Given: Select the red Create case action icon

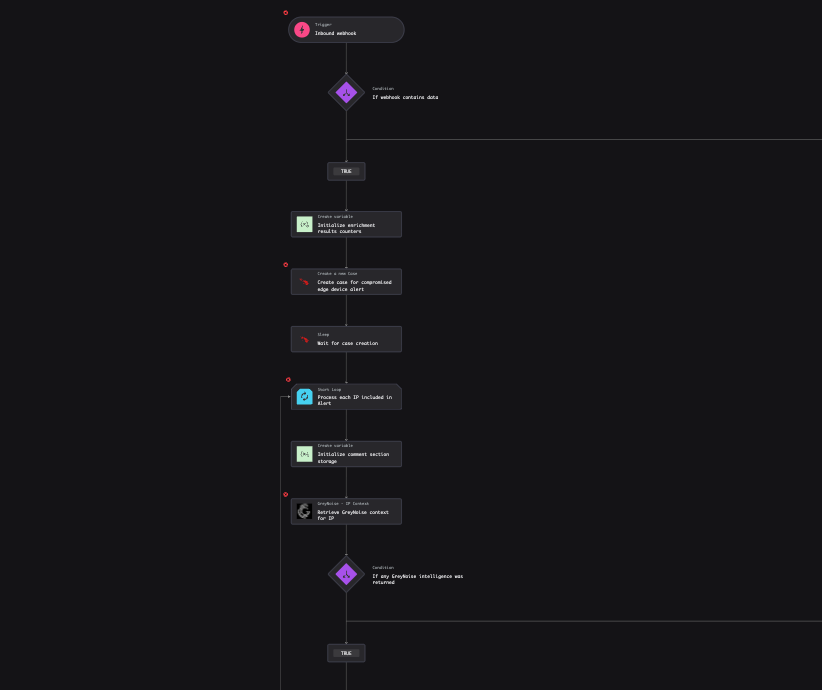Looking at the screenshot, I should click(305, 282).
